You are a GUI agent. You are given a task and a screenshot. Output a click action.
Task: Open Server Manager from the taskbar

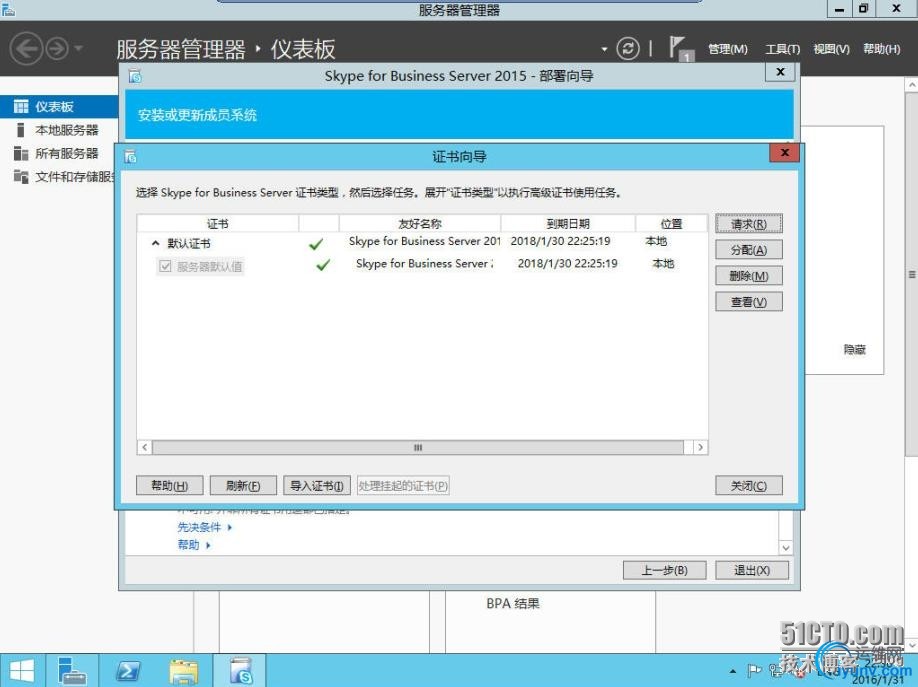[73, 671]
